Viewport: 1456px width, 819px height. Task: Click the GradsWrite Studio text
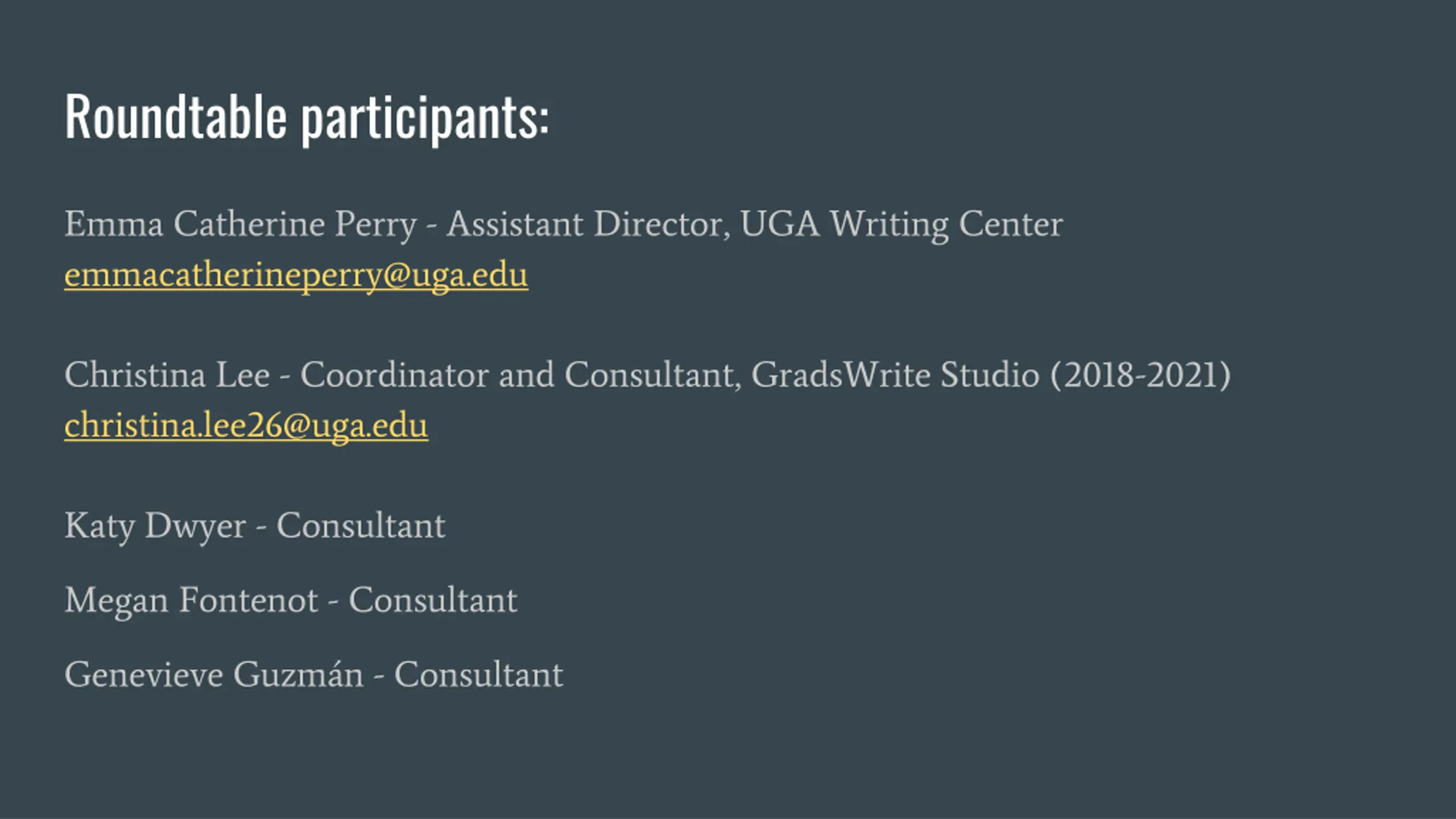pos(895,375)
